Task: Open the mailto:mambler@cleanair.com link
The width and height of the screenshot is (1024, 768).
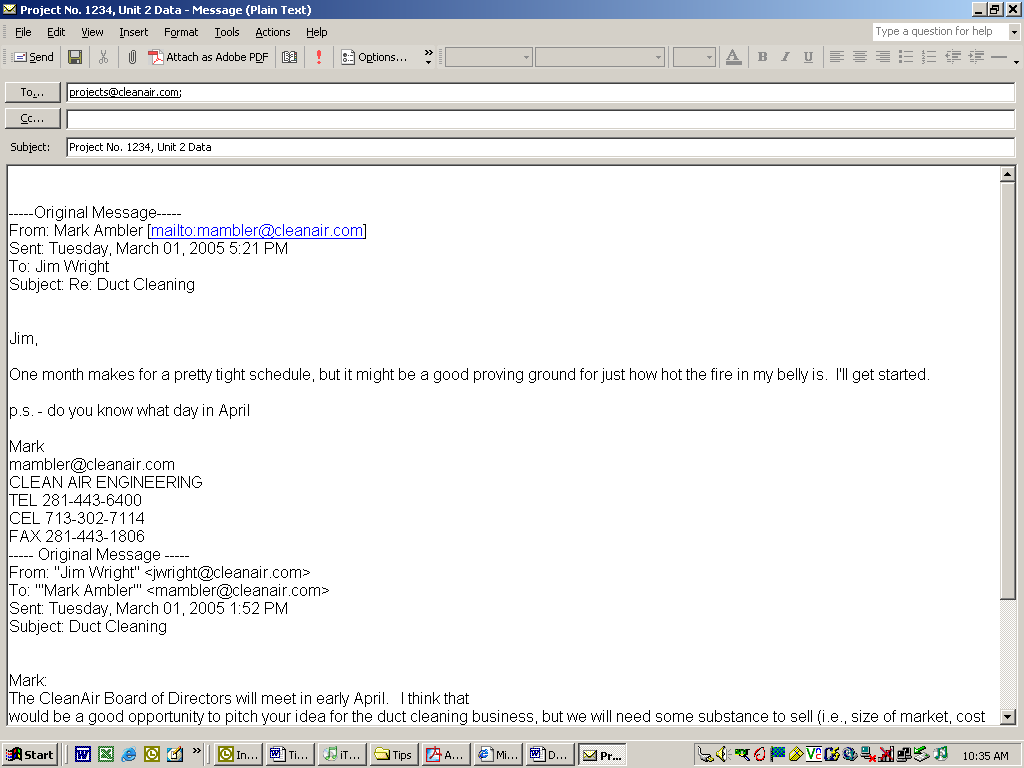Action: pyautogui.click(x=257, y=231)
